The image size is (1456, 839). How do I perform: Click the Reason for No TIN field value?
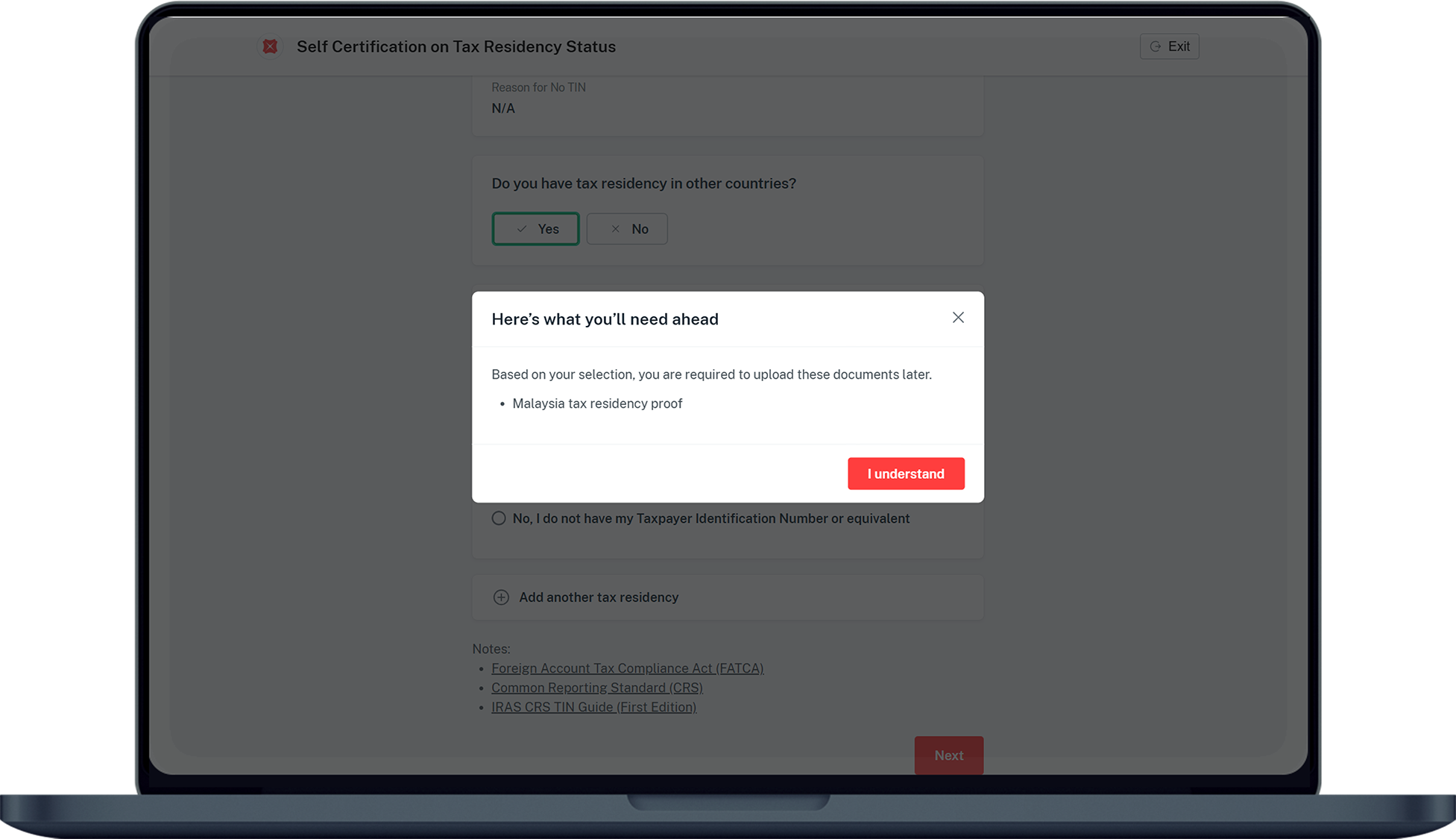tap(503, 108)
